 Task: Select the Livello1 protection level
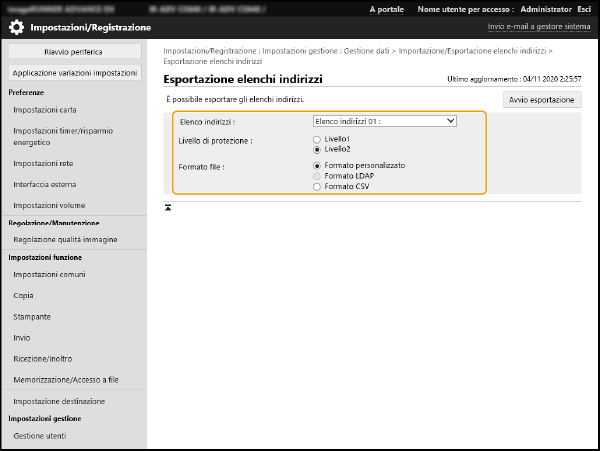pos(318,139)
